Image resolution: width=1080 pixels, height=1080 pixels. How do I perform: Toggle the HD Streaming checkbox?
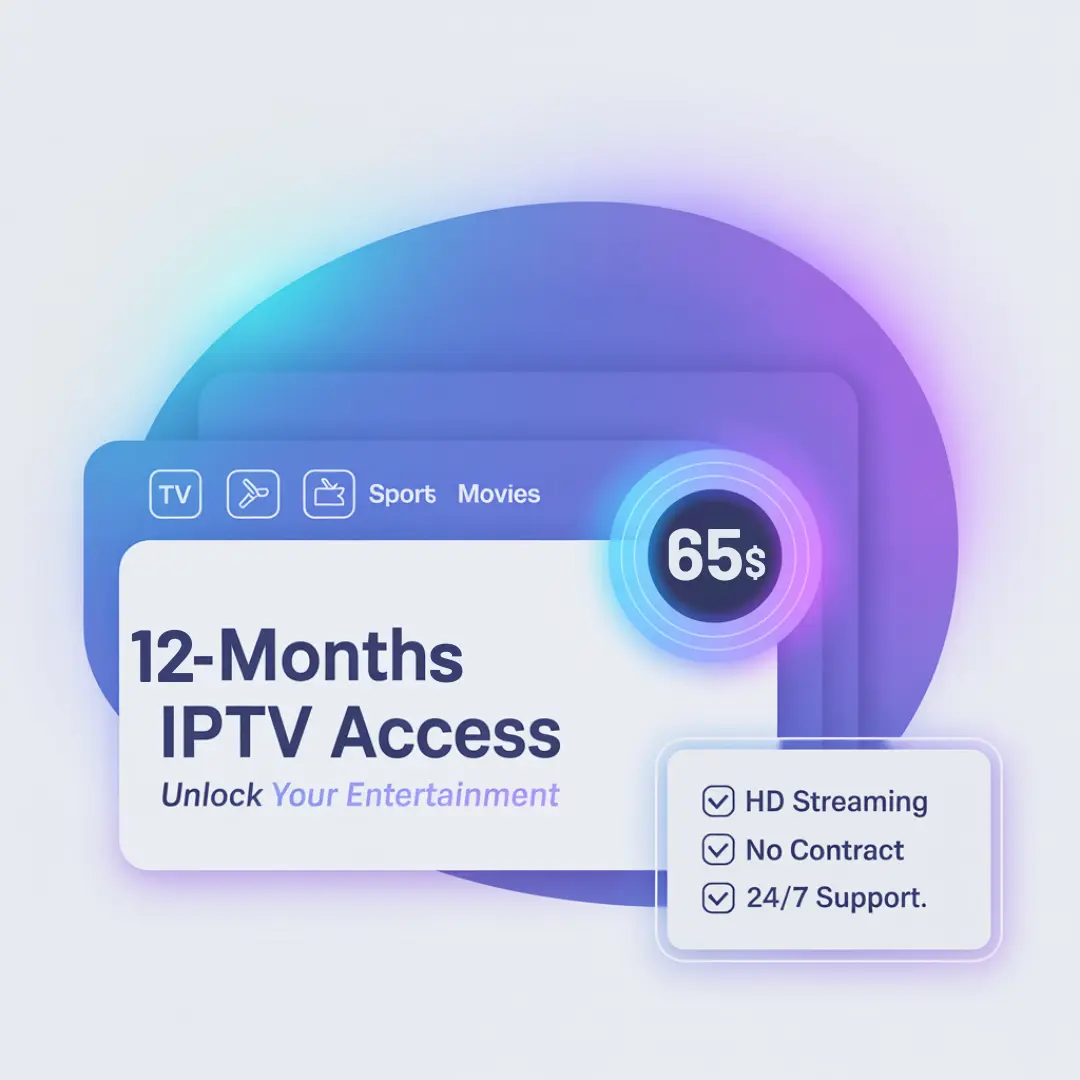[718, 801]
